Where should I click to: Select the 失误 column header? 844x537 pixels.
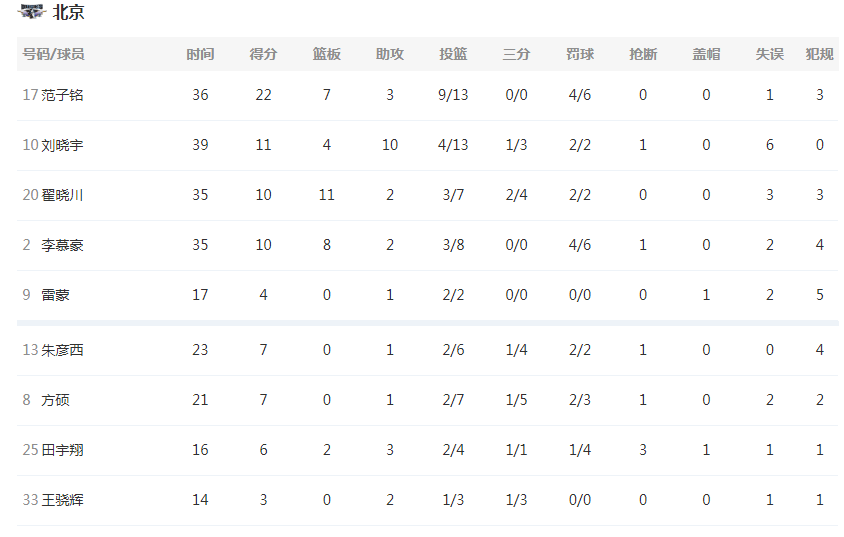click(770, 54)
